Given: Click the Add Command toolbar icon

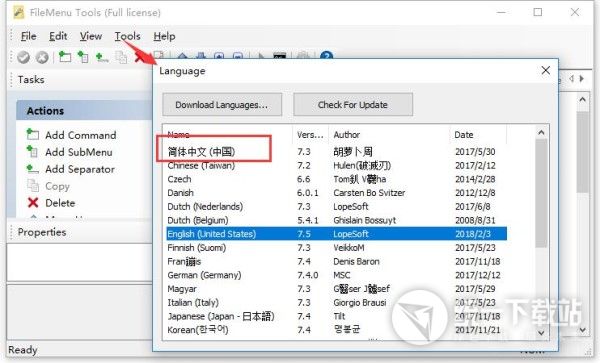Looking at the screenshot, I should pyautogui.click(x=65, y=57).
